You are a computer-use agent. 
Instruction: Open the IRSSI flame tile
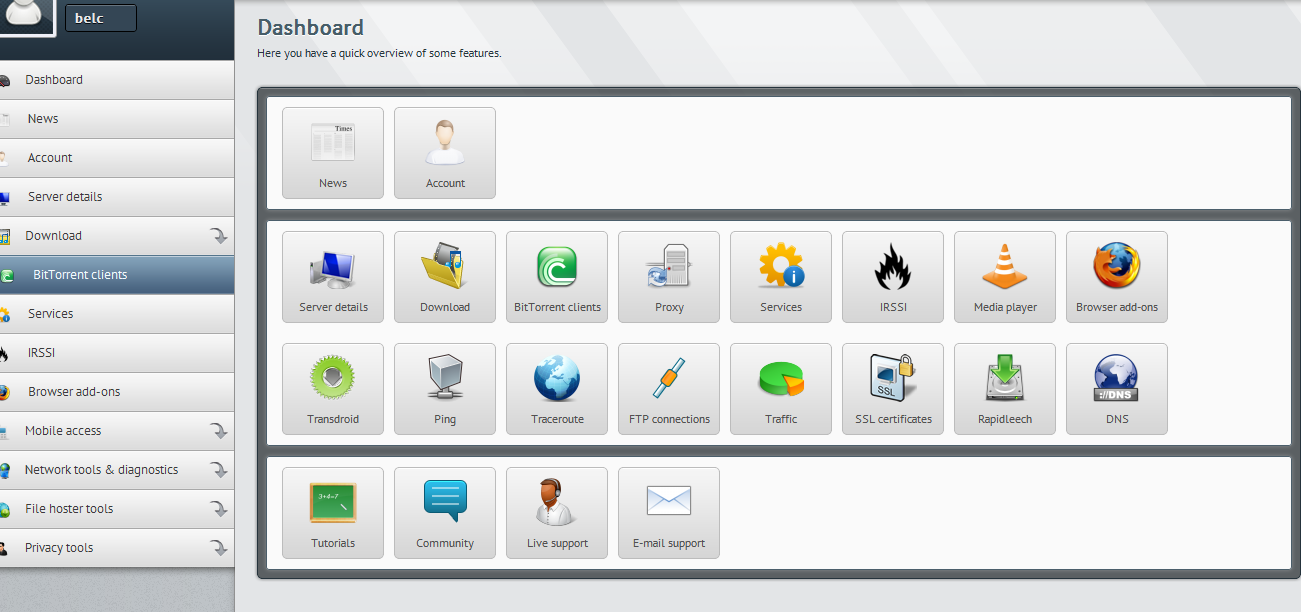tap(893, 277)
